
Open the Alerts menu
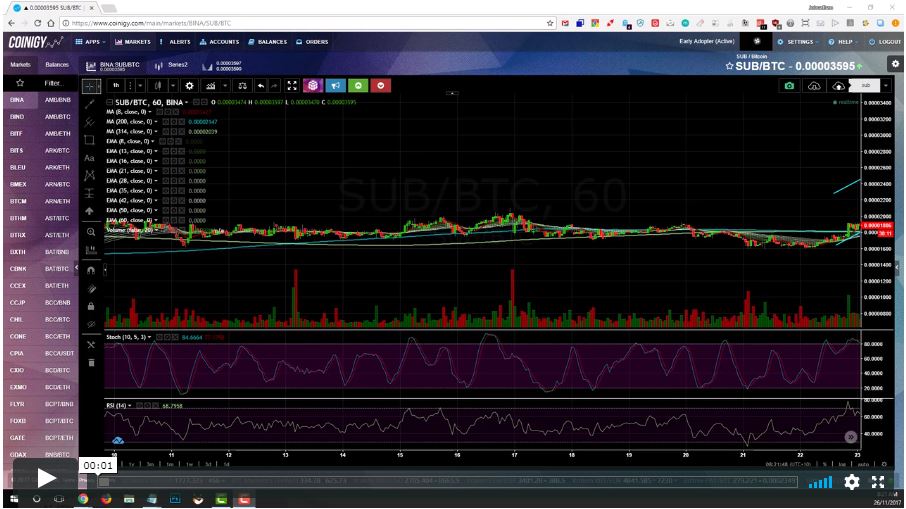[x=175, y=42]
